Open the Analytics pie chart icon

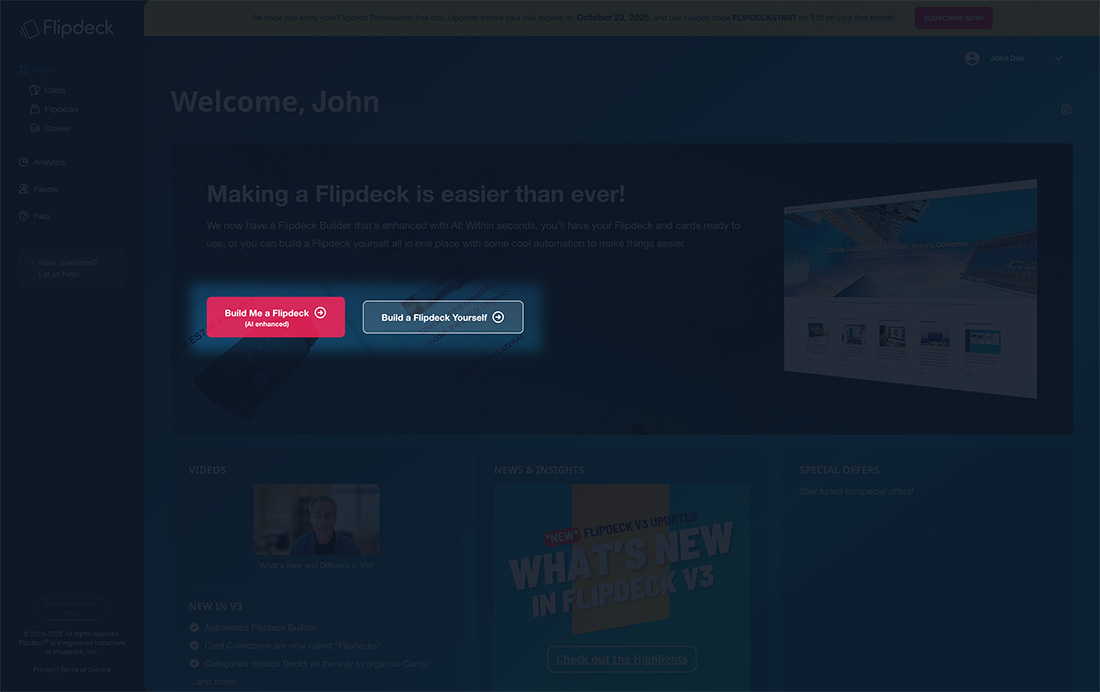click(22, 161)
